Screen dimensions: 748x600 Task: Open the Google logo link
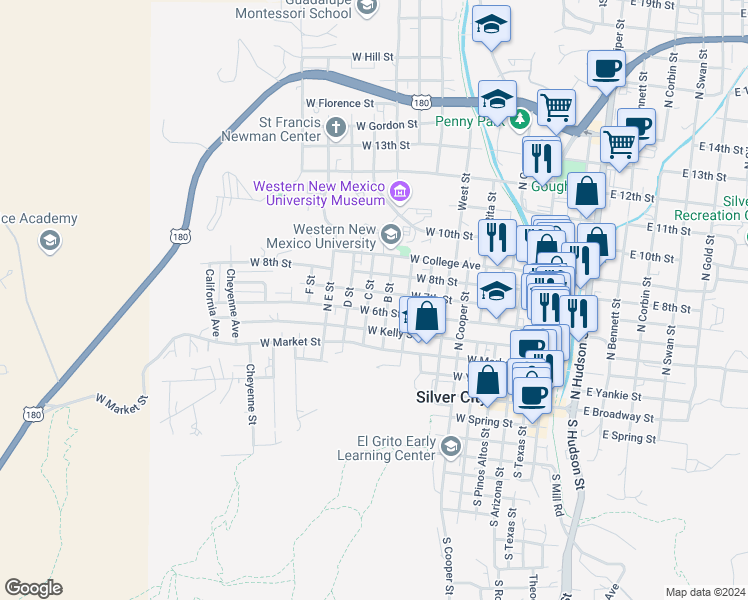pos(33,588)
